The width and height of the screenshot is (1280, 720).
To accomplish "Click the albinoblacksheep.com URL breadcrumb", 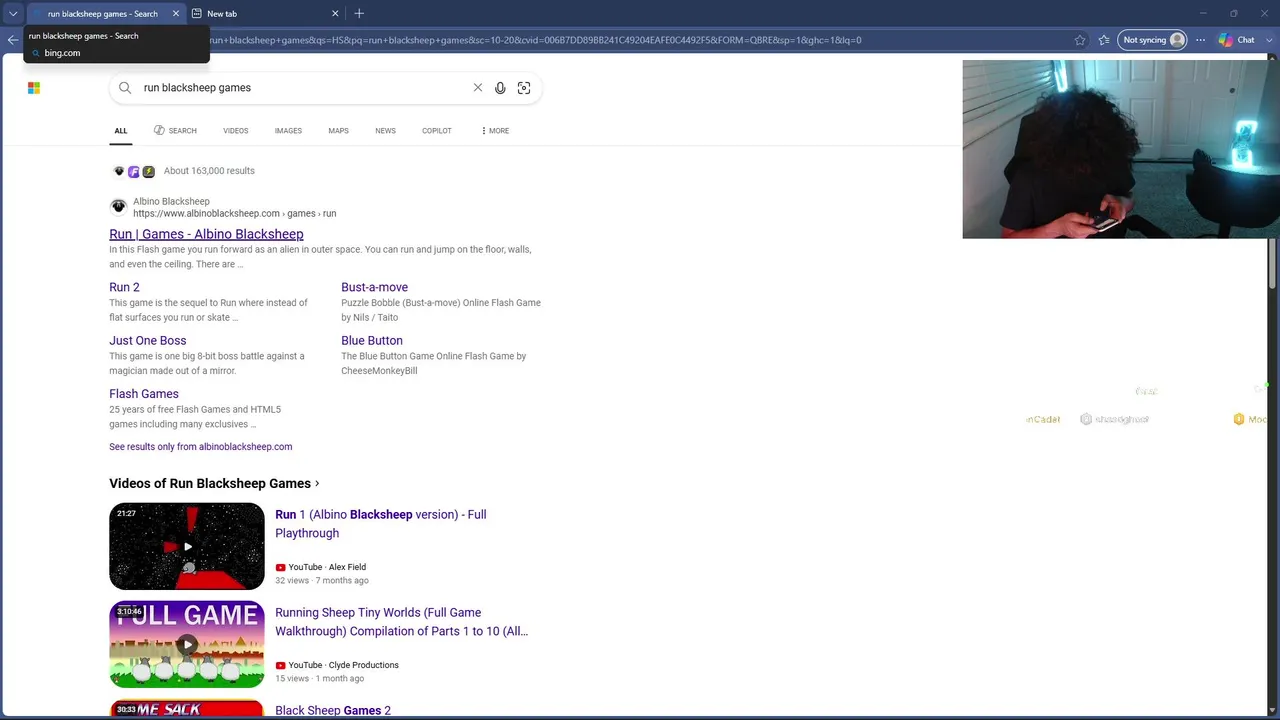I will click(234, 213).
